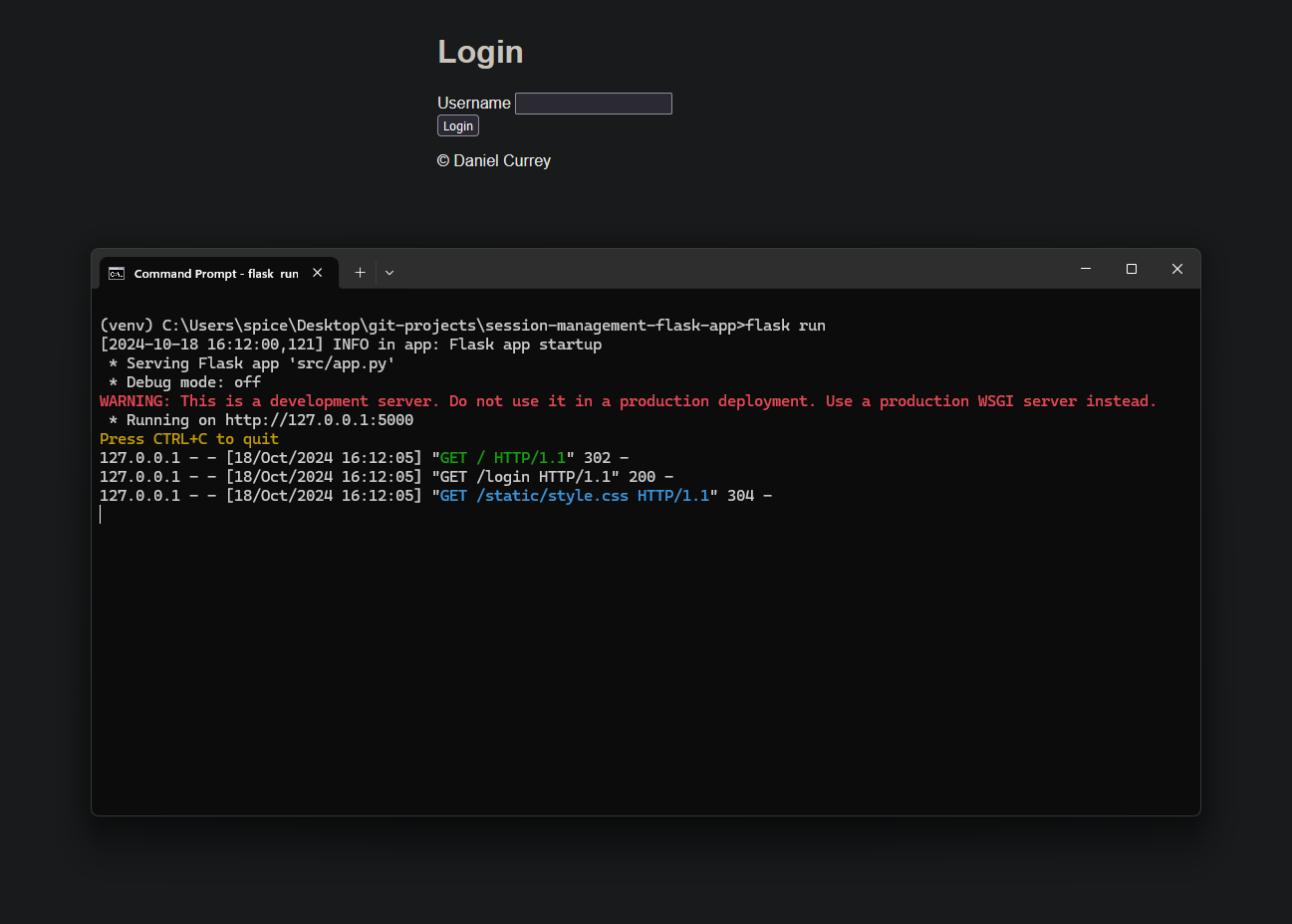Click the Login page heading
The image size is (1292, 924).
pos(480,52)
